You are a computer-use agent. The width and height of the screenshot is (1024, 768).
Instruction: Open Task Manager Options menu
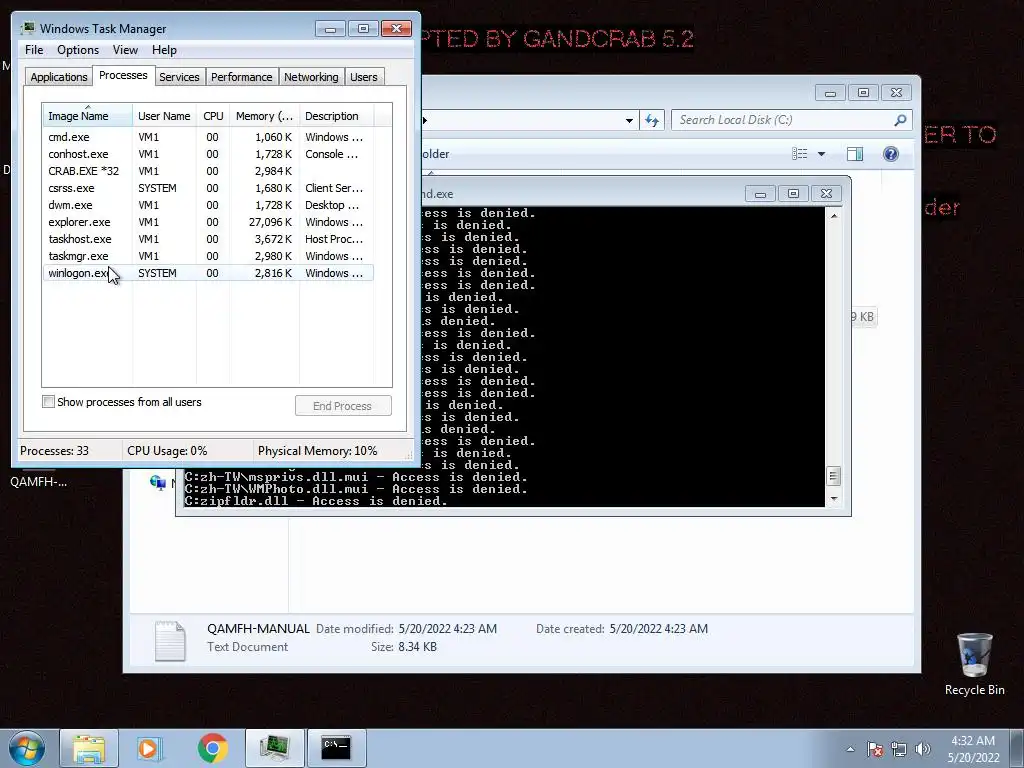coord(78,50)
